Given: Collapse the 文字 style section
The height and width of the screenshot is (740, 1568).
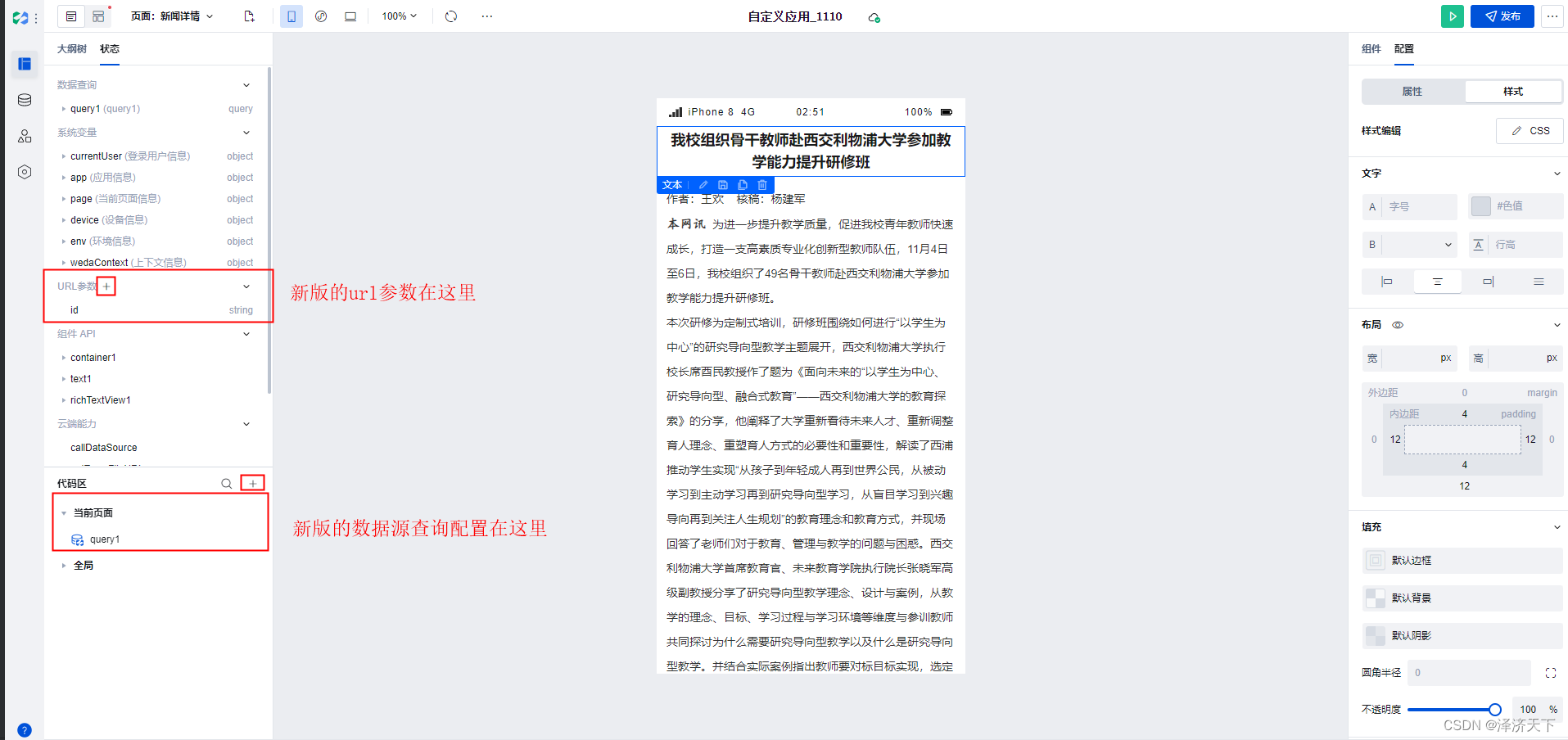Looking at the screenshot, I should click(1557, 174).
